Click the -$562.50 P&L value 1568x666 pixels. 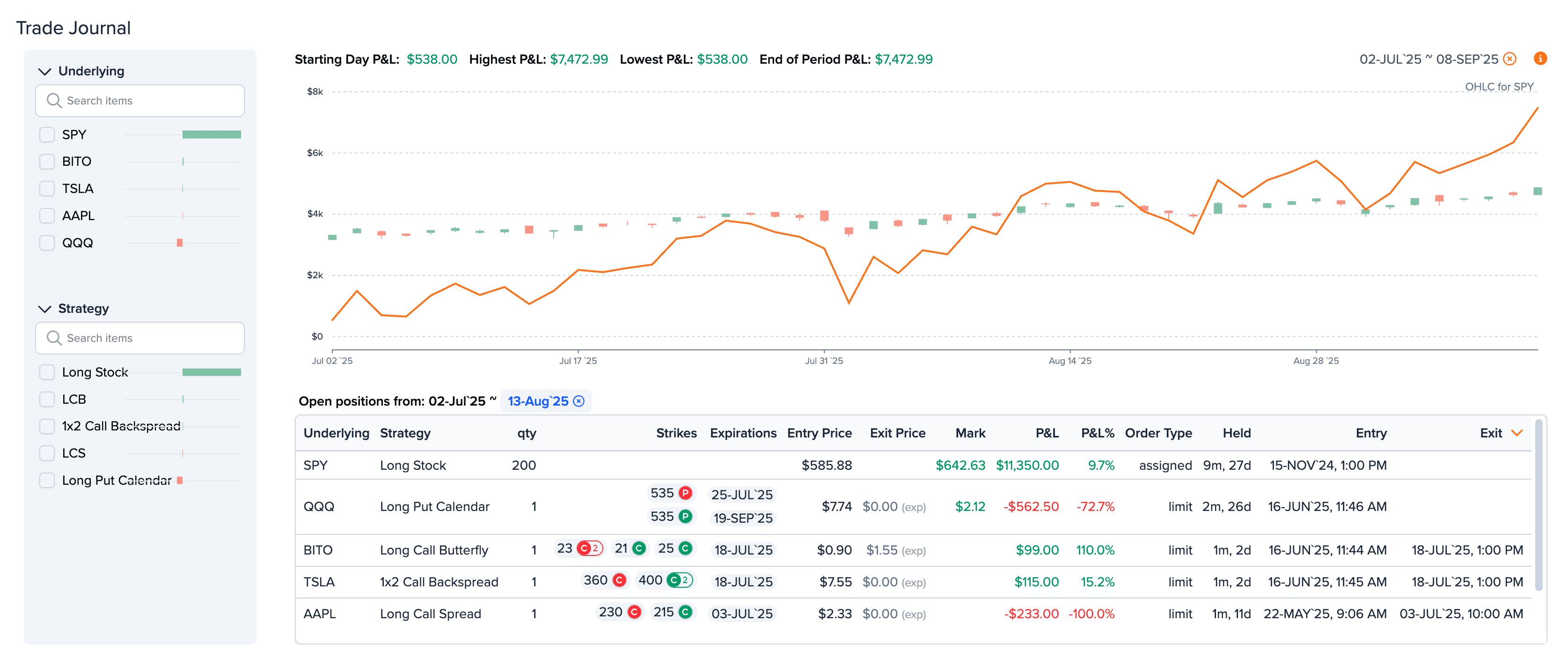[1031, 506]
